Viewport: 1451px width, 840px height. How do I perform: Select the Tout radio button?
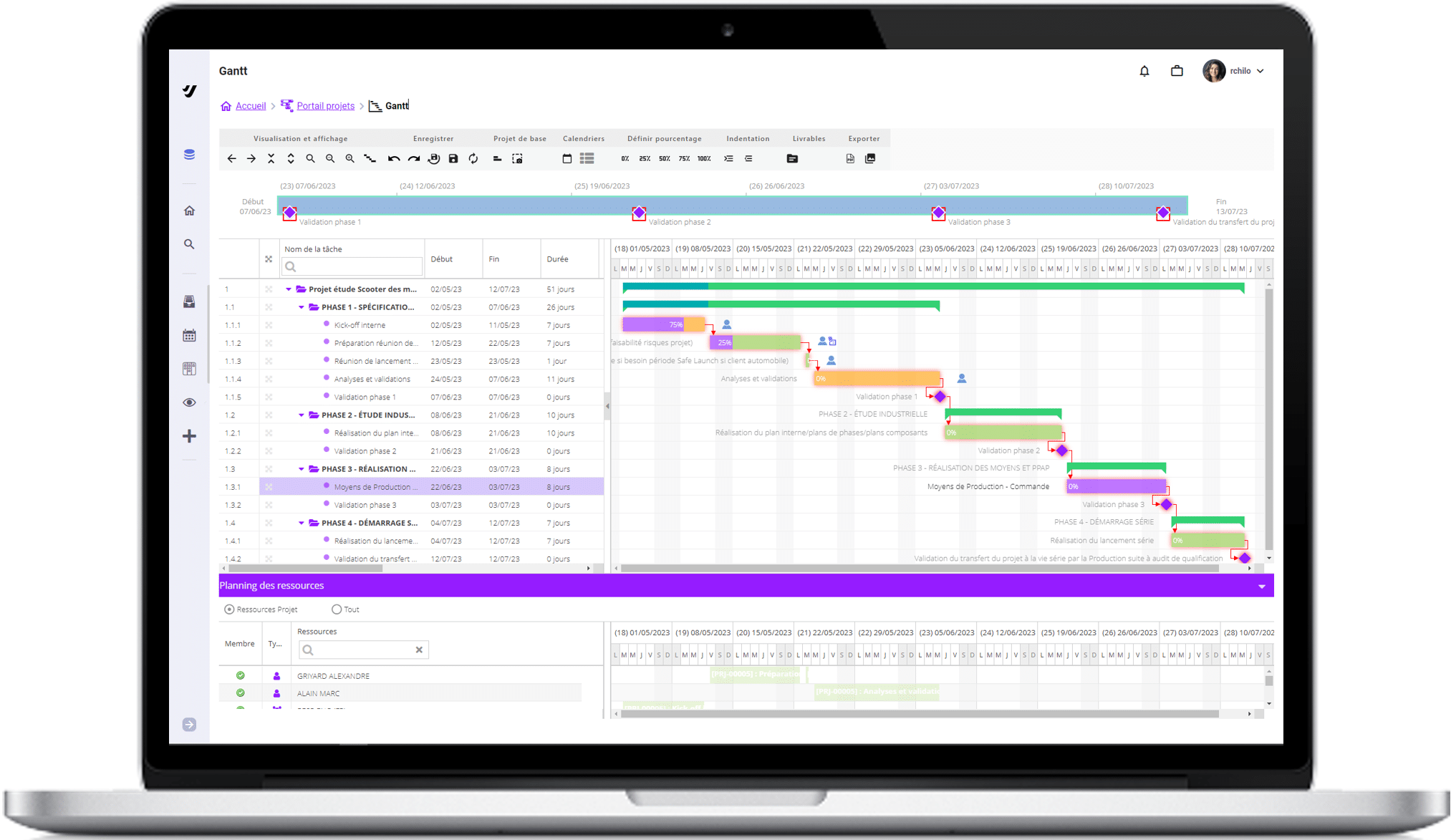tap(337, 609)
